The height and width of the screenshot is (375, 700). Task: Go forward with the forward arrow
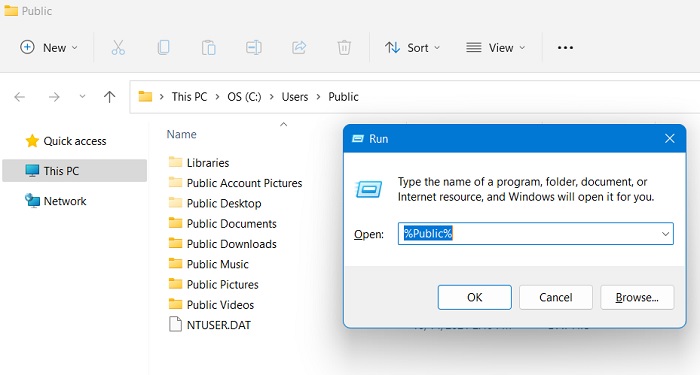click(54, 97)
